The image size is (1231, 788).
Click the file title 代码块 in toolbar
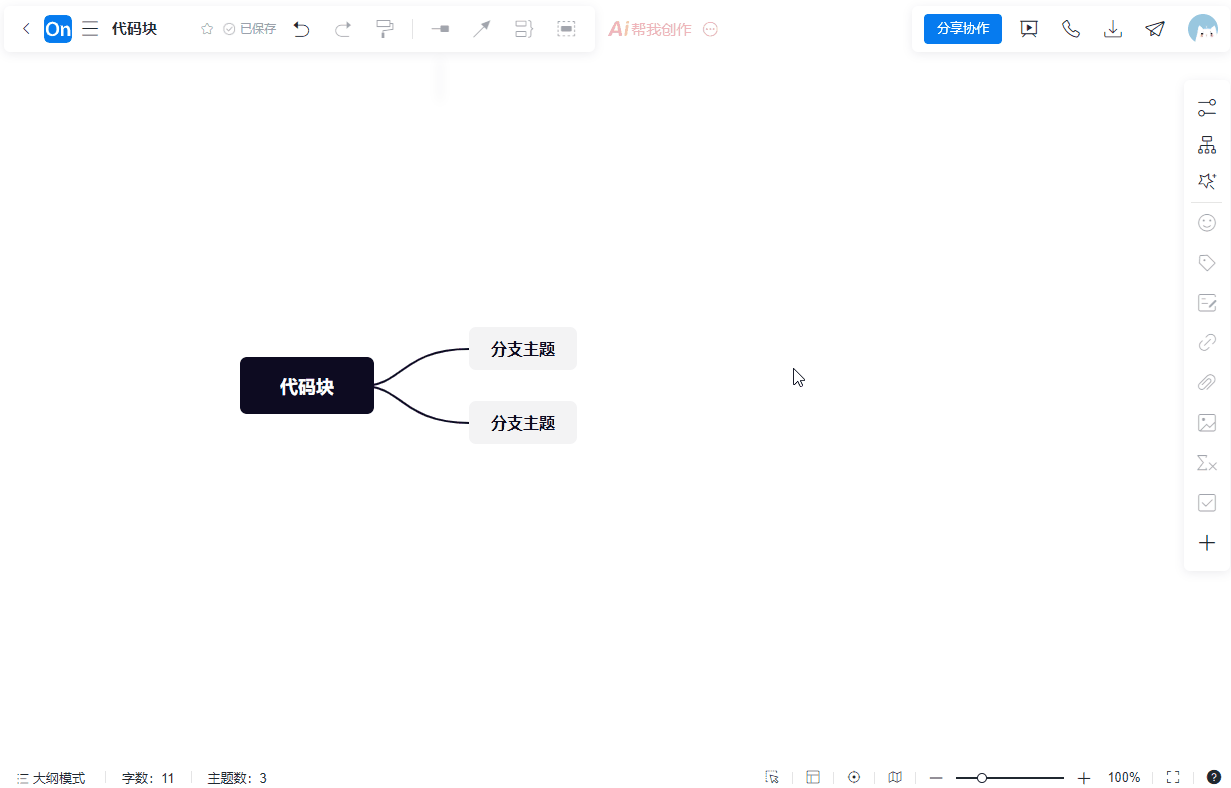tap(134, 29)
